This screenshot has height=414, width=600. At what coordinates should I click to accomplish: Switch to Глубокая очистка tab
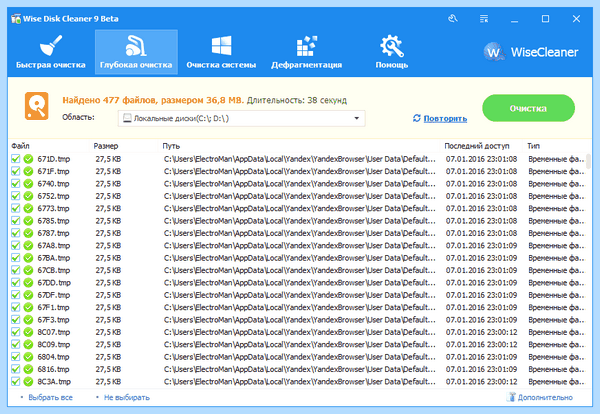(136, 52)
